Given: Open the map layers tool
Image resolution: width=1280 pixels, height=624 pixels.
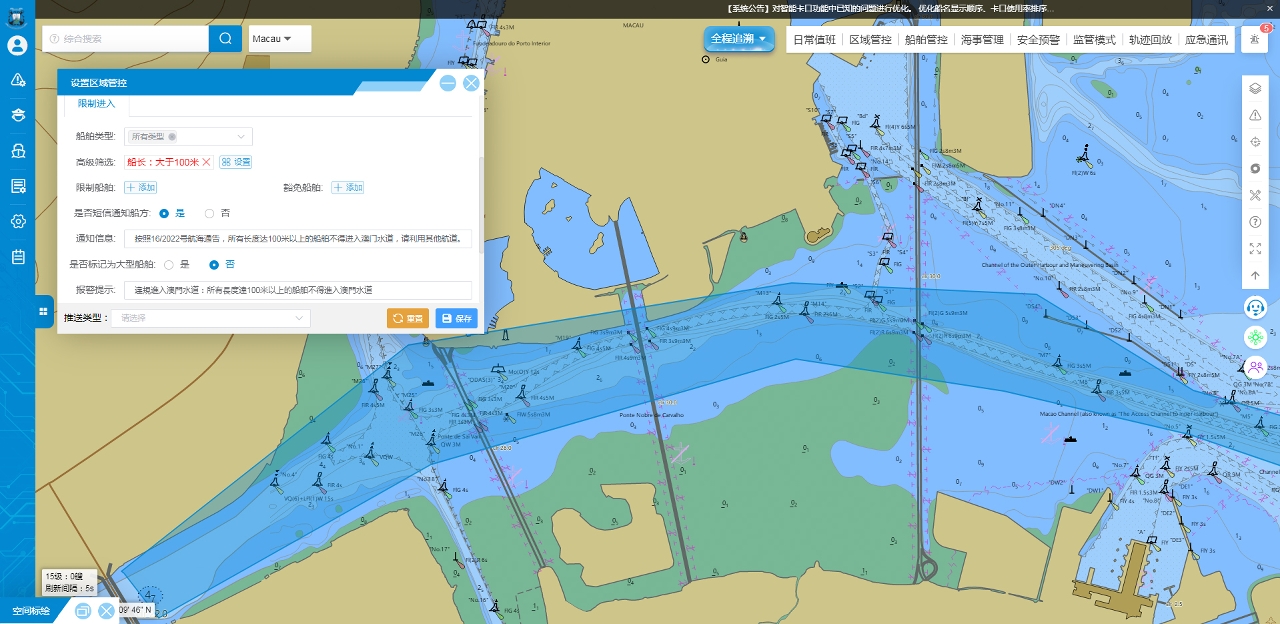Looking at the screenshot, I should coord(1255,88).
